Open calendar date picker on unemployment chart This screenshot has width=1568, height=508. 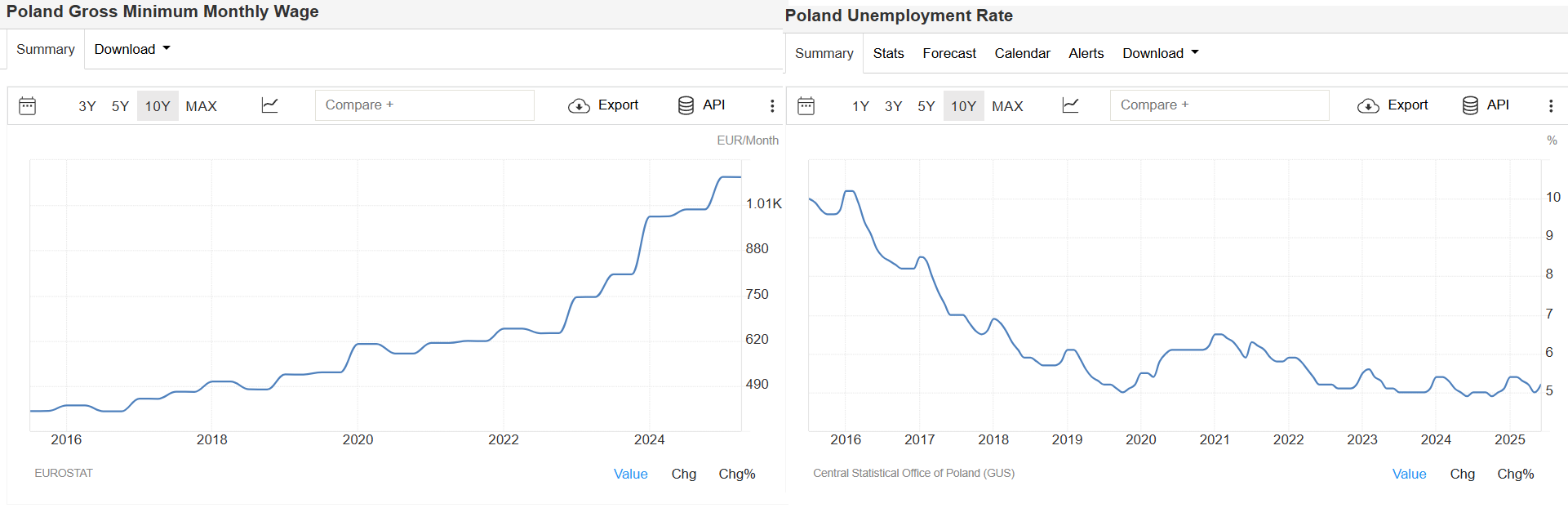(806, 106)
